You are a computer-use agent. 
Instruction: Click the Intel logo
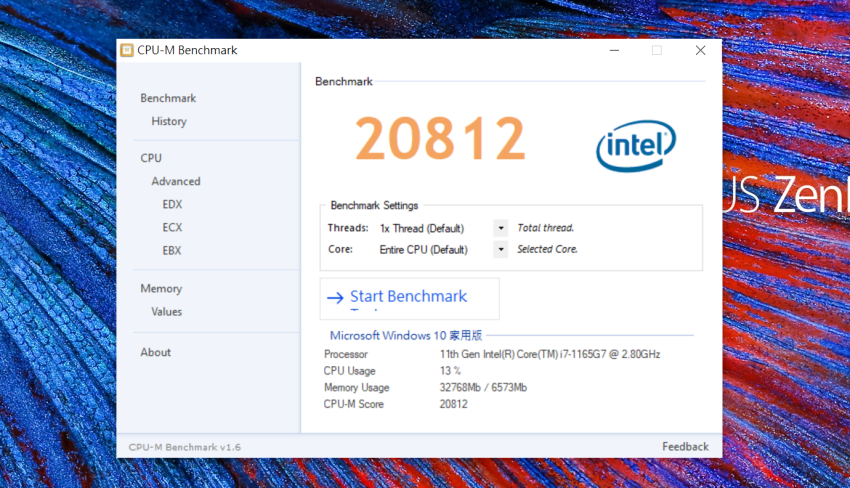636,146
